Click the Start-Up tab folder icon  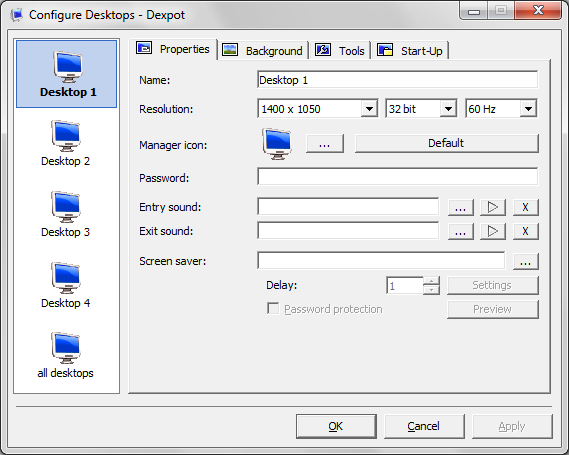pyautogui.click(x=385, y=50)
